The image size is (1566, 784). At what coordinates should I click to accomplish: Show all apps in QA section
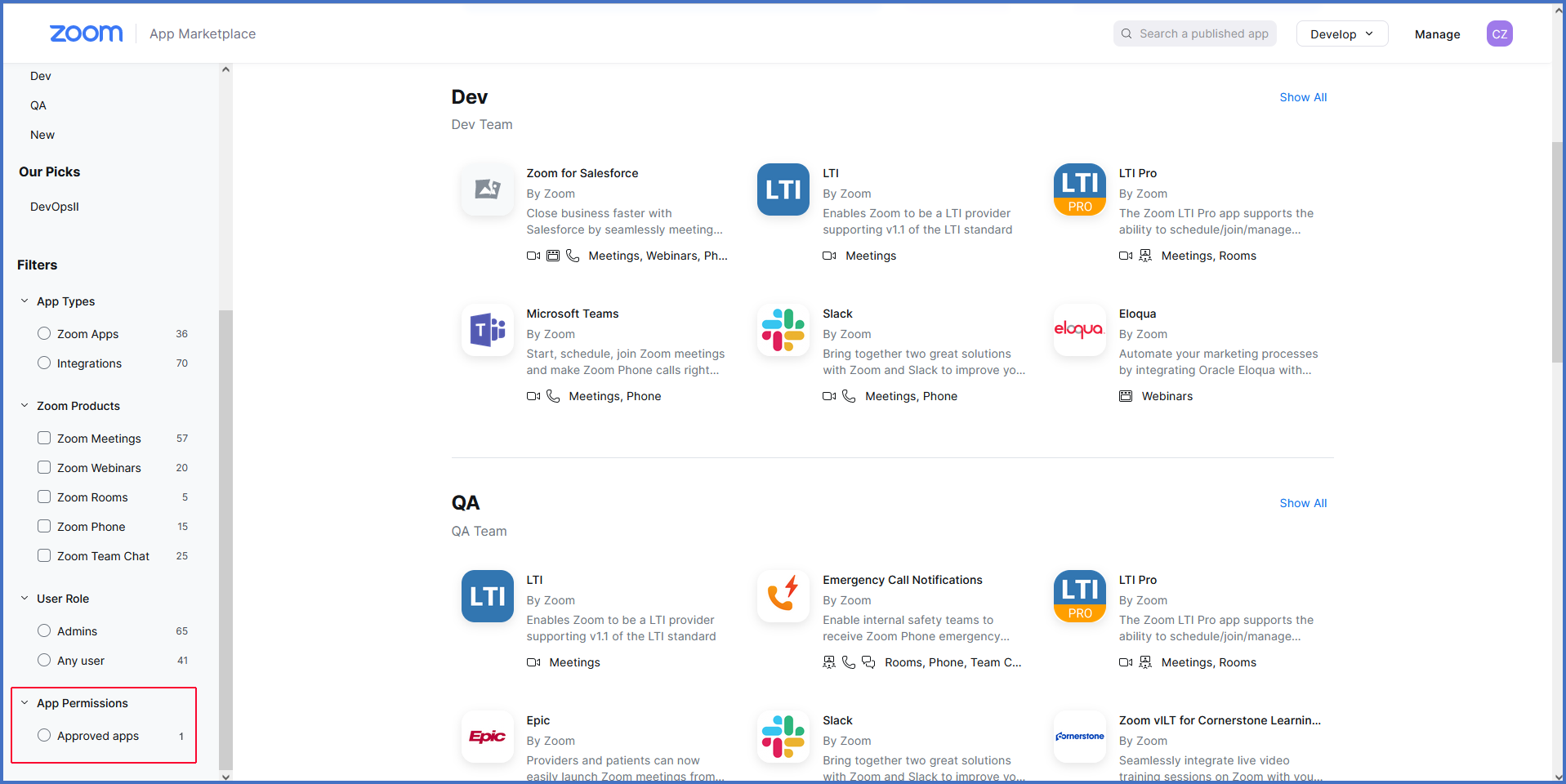click(1303, 503)
